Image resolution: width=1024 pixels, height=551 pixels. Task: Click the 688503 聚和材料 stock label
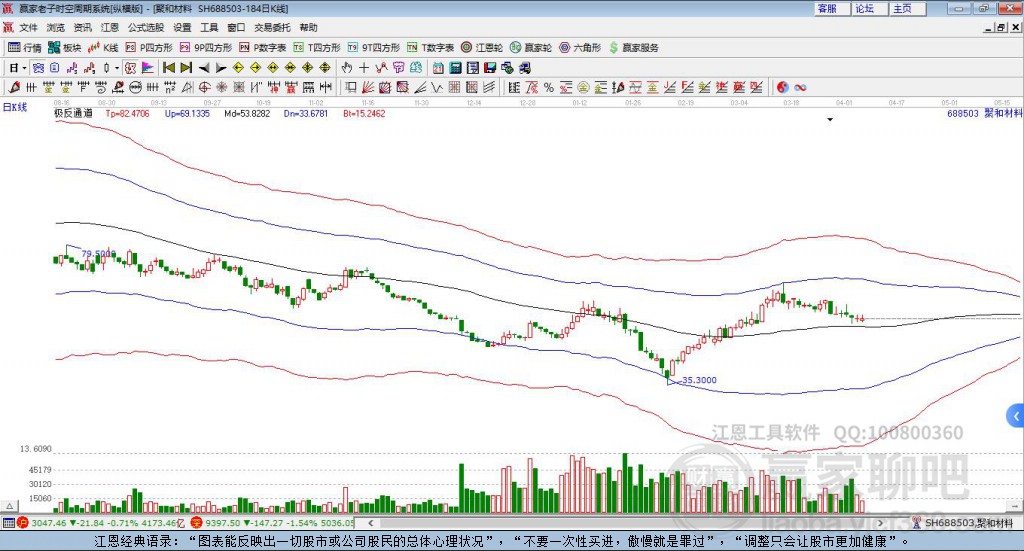pos(984,113)
